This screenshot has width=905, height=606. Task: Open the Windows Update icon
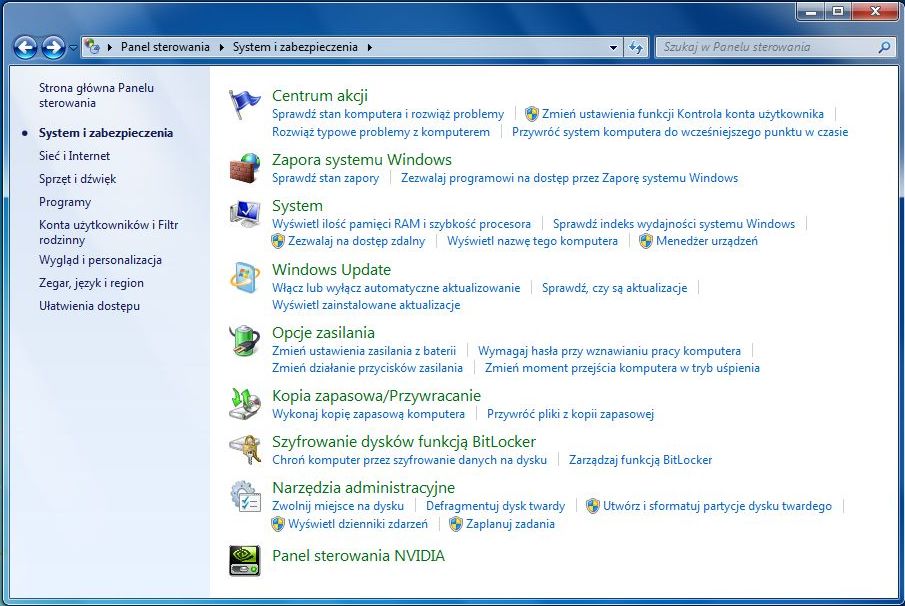[x=245, y=278]
